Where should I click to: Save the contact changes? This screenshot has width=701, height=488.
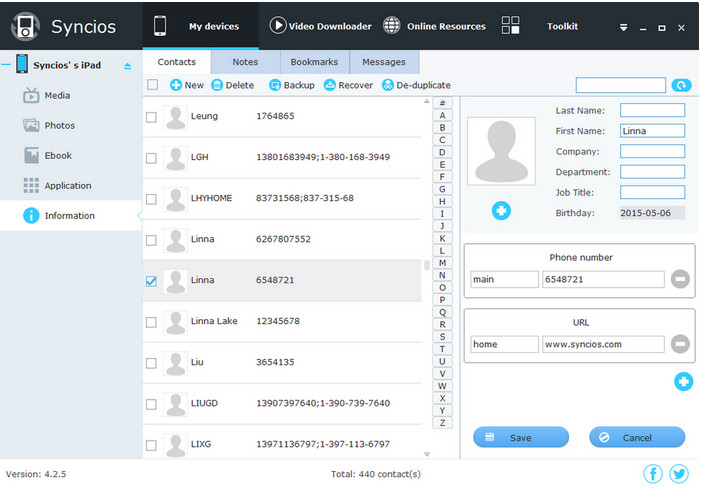click(521, 437)
